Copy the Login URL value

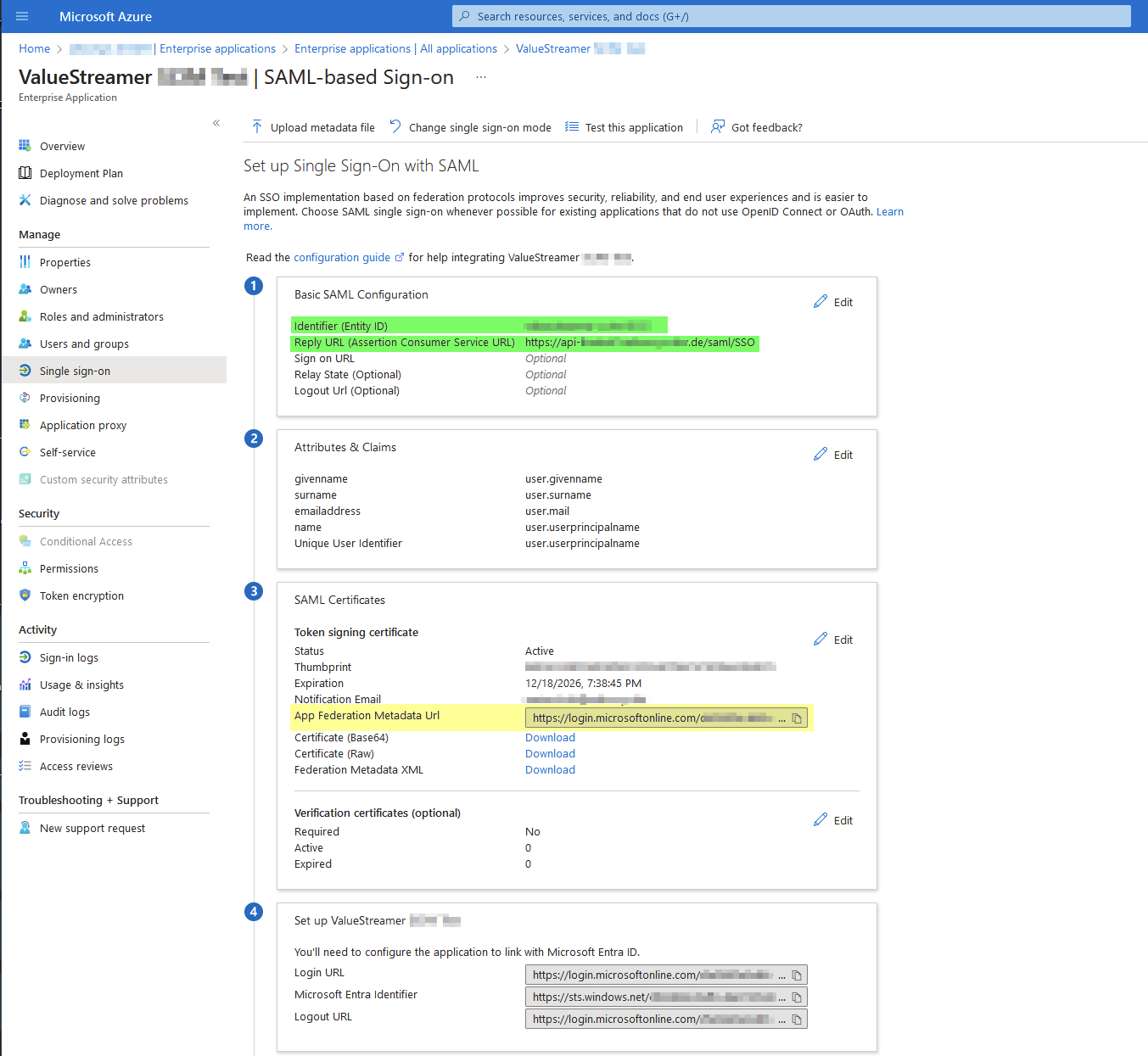coord(797,975)
